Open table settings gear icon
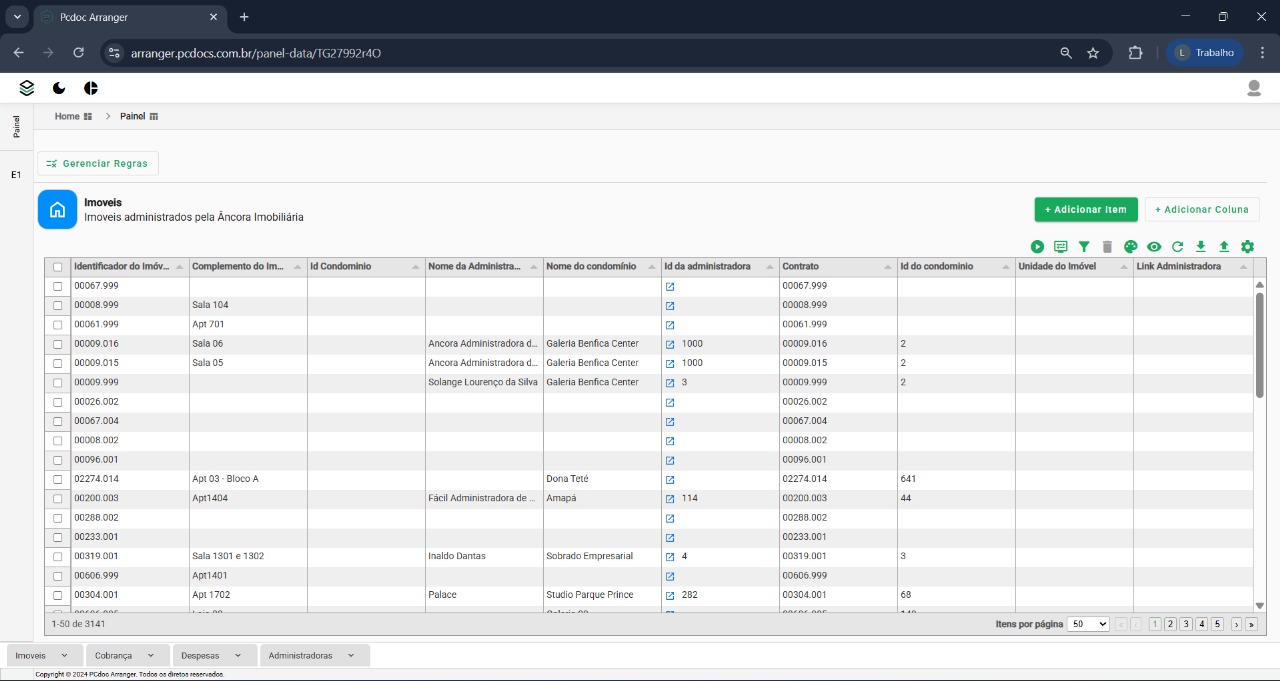This screenshot has width=1280, height=681. [x=1247, y=247]
